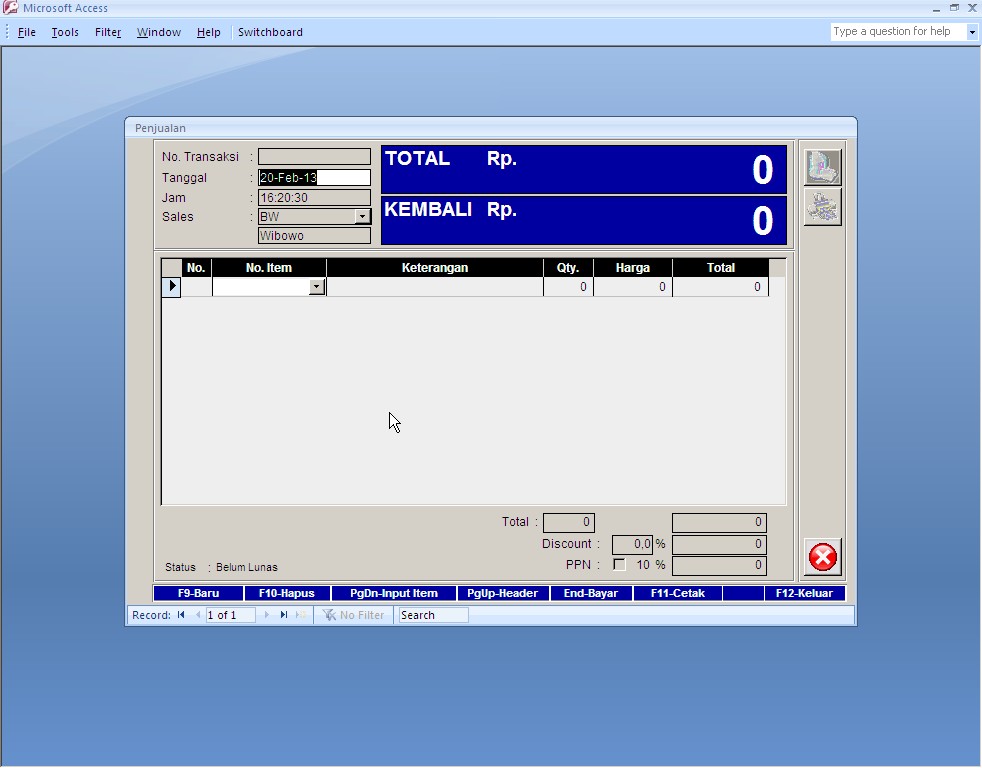Click the No. Transaksi field
Screen dimensions: 982x768
(314, 157)
